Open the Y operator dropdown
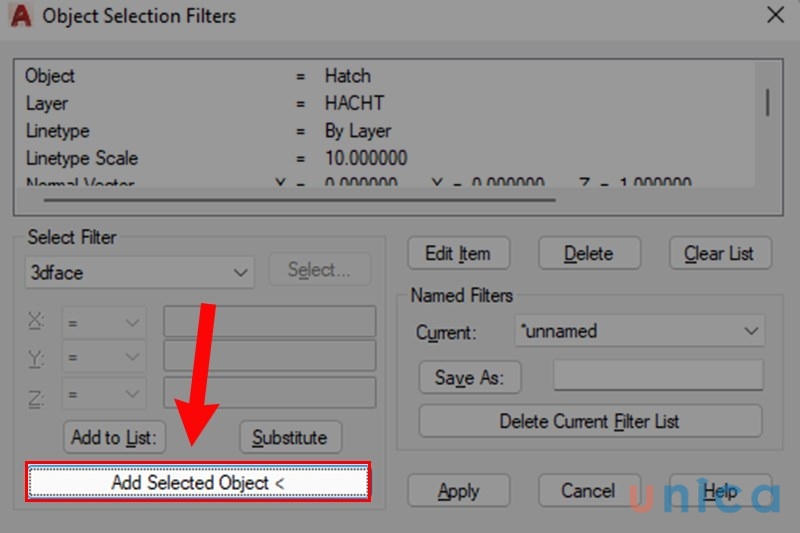The height and width of the screenshot is (533, 800). (104, 357)
